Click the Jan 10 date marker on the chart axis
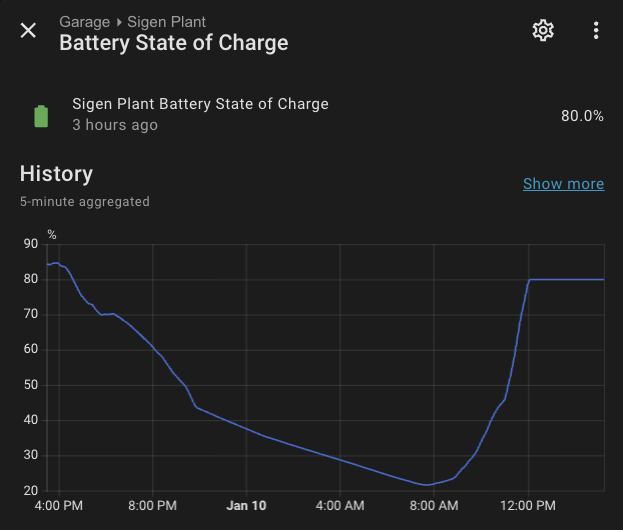The width and height of the screenshot is (623, 530). [246, 506]
